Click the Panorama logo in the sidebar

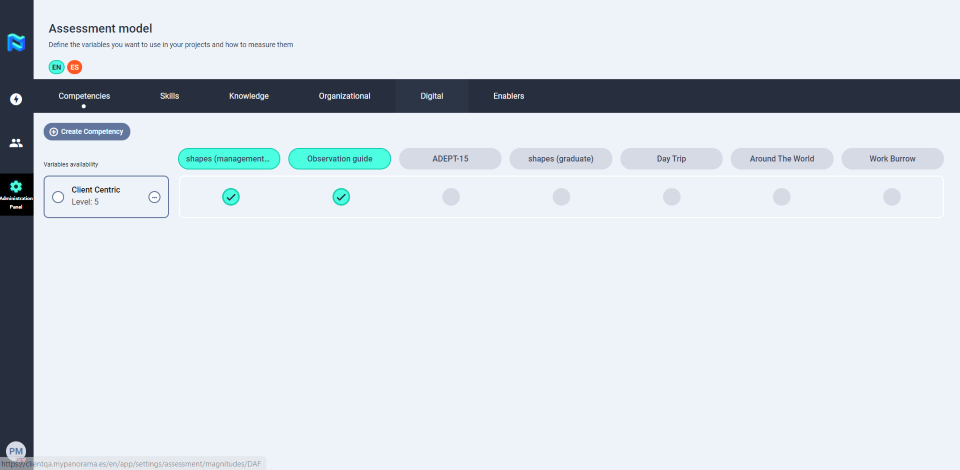[x=16, y=43]
